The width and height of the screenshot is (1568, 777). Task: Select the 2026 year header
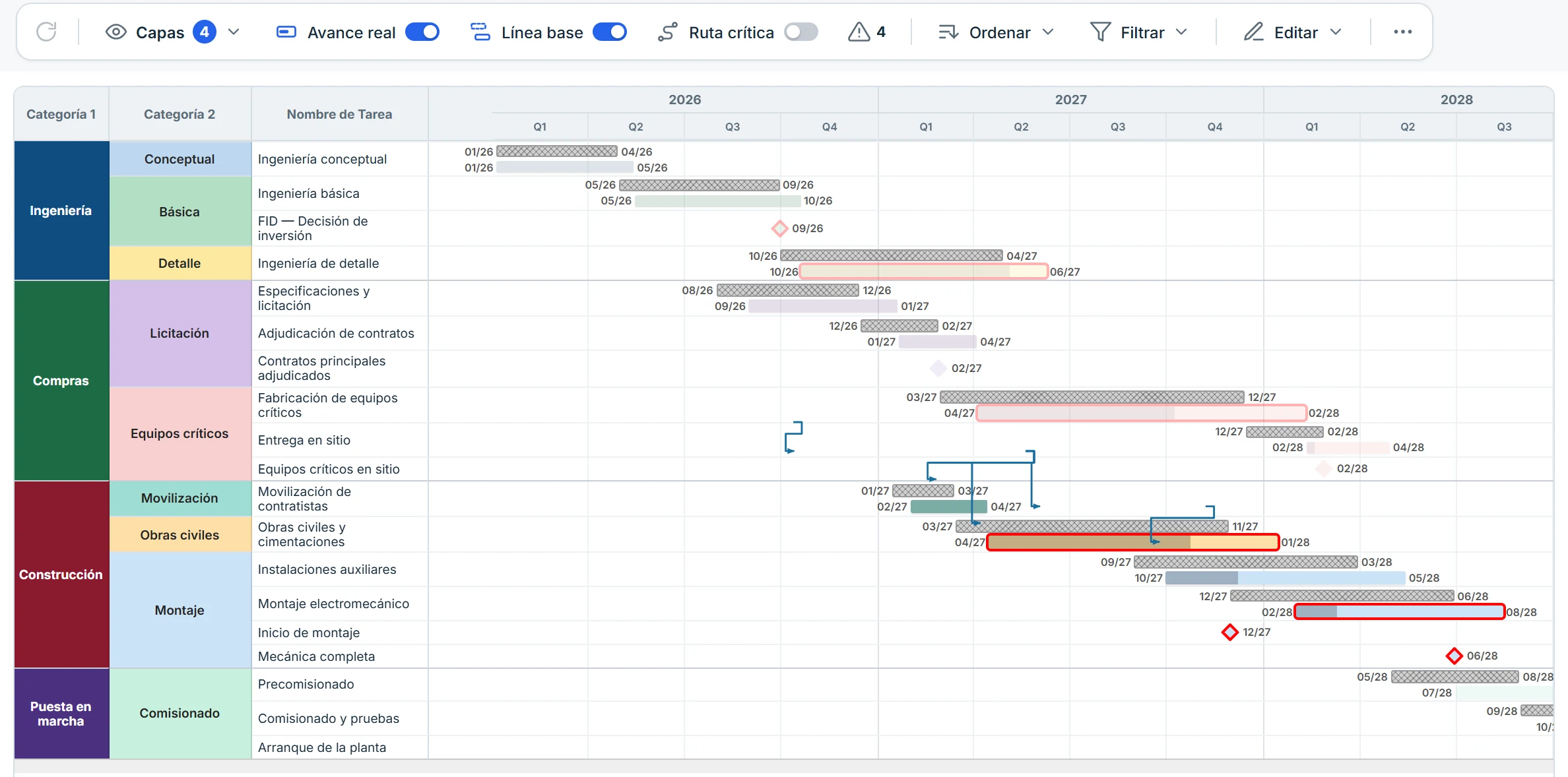[x=685, y=100]
